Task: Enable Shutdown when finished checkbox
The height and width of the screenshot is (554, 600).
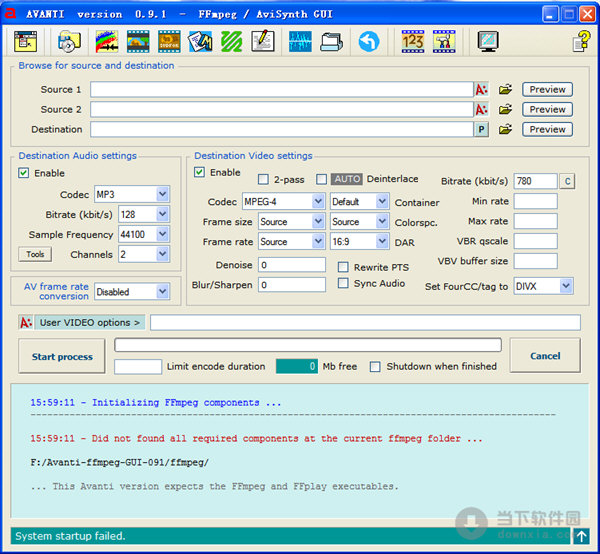Action: pyautogui.click(x=375, y=367)
